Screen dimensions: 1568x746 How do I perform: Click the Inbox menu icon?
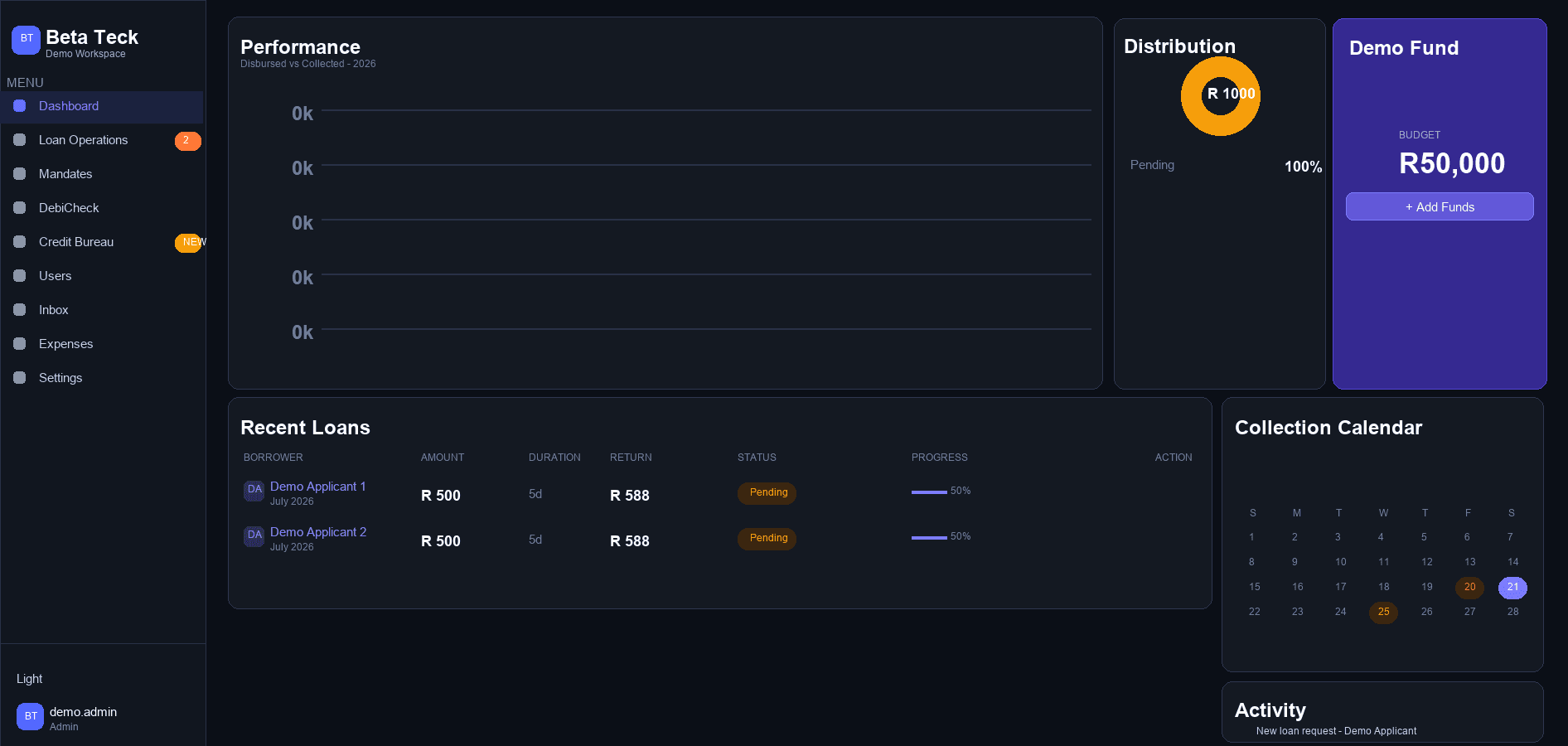20,310
